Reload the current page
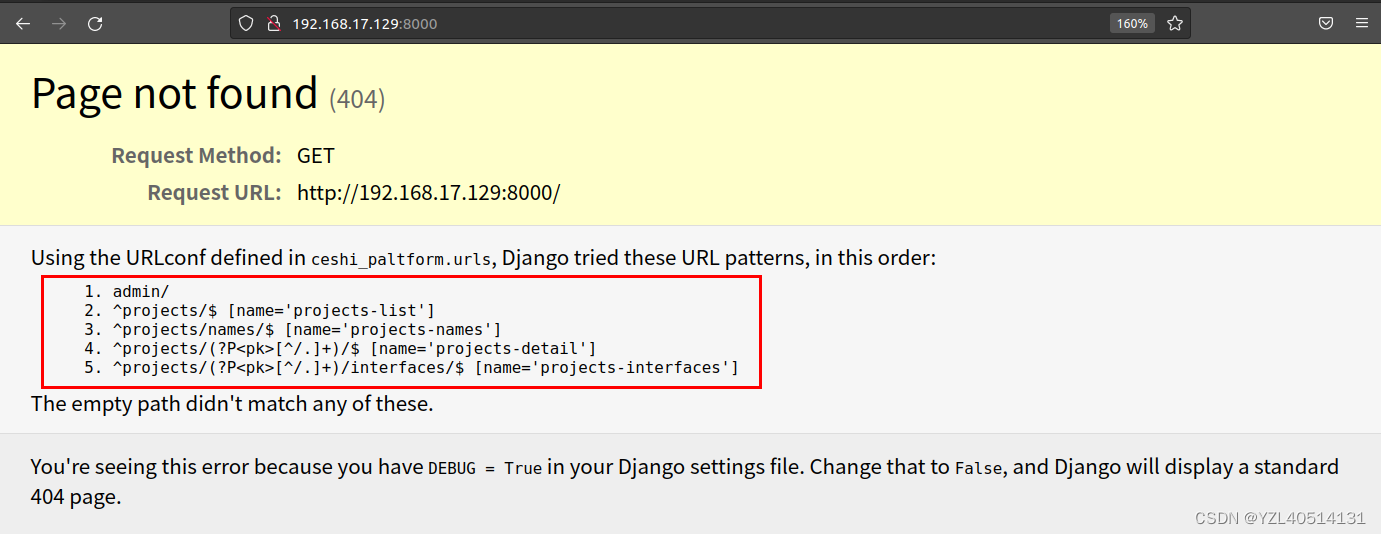Image resolution: width=1381 pixels, height=534 pixels. [95, 23]
